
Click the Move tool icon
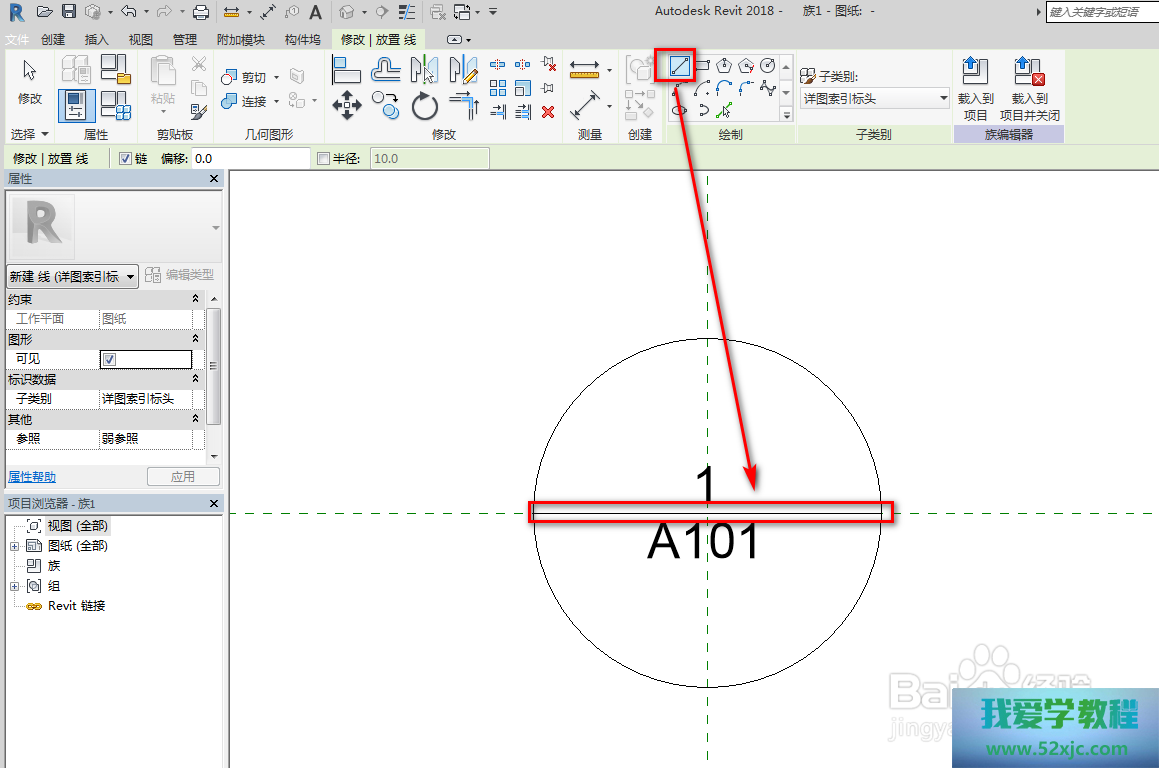(346, 105)
